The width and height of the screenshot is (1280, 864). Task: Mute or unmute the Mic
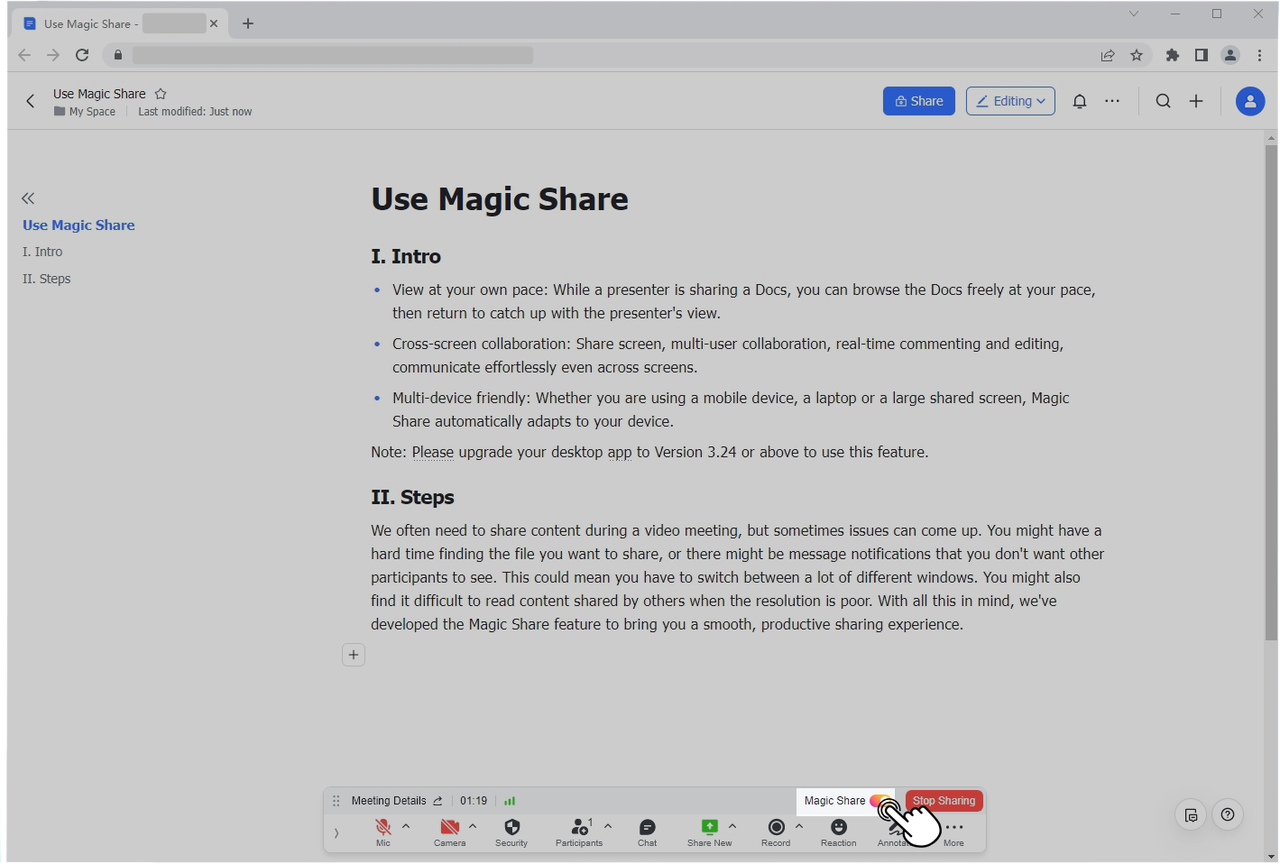pos(383,832)
